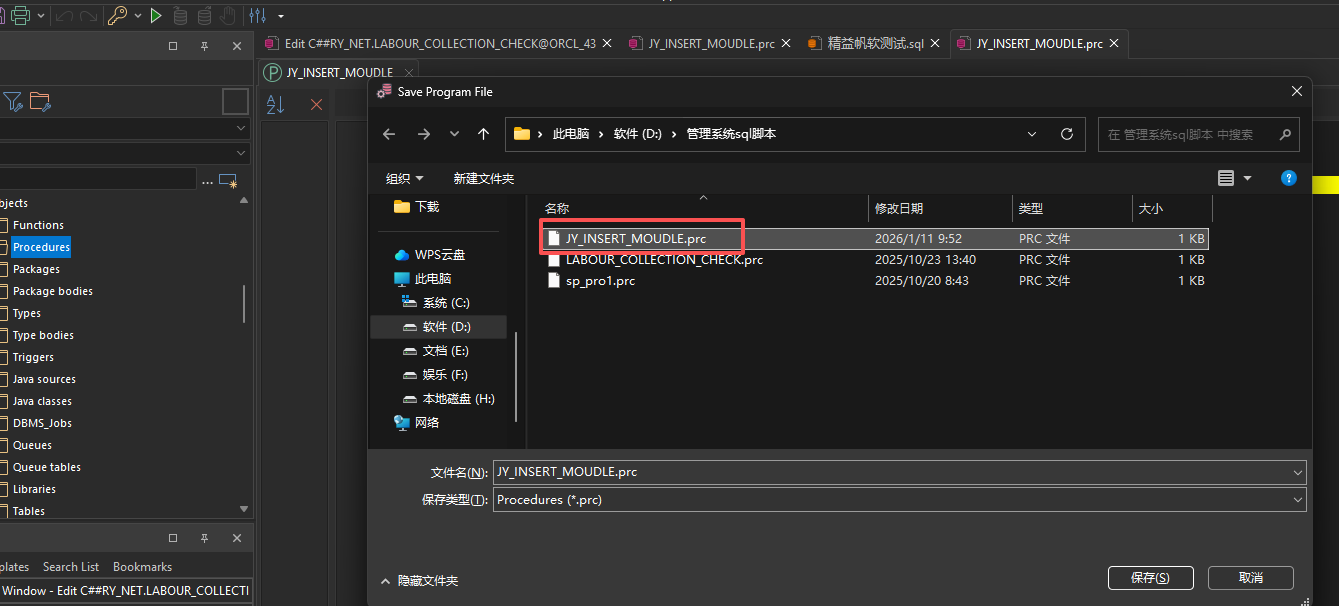This screenshot has width=1339, height=606.
Task: Open the toolbar customize dropdown arrow
Action: coord(281,16)
